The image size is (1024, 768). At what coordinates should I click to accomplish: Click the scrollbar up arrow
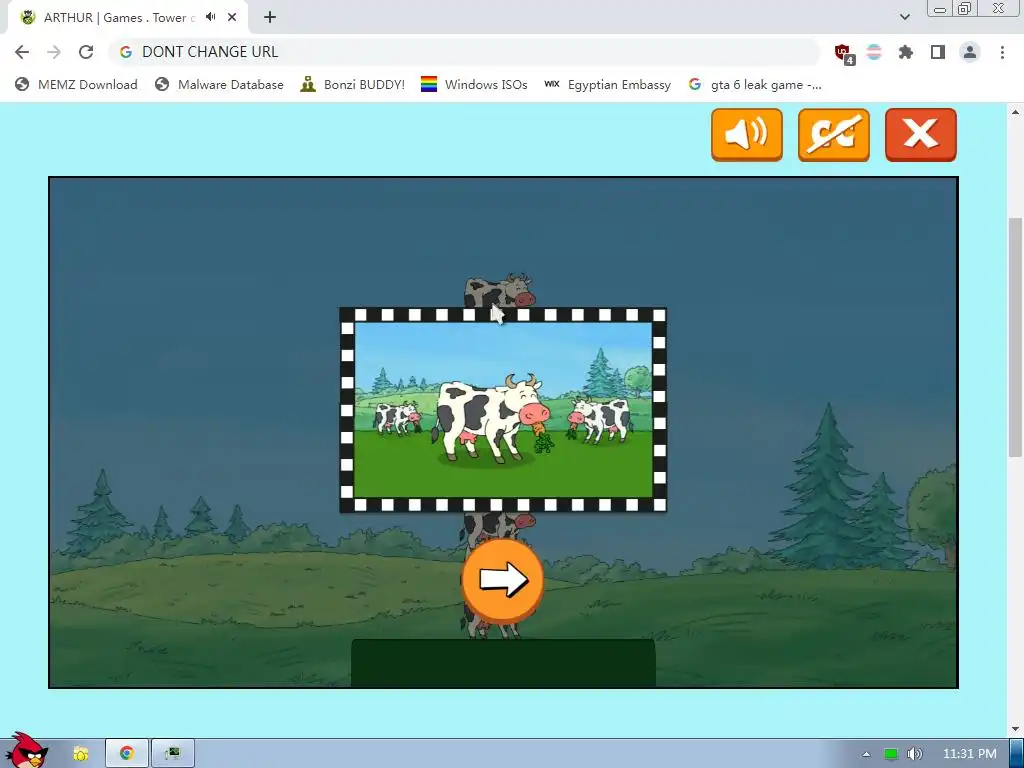(1015, 112)
